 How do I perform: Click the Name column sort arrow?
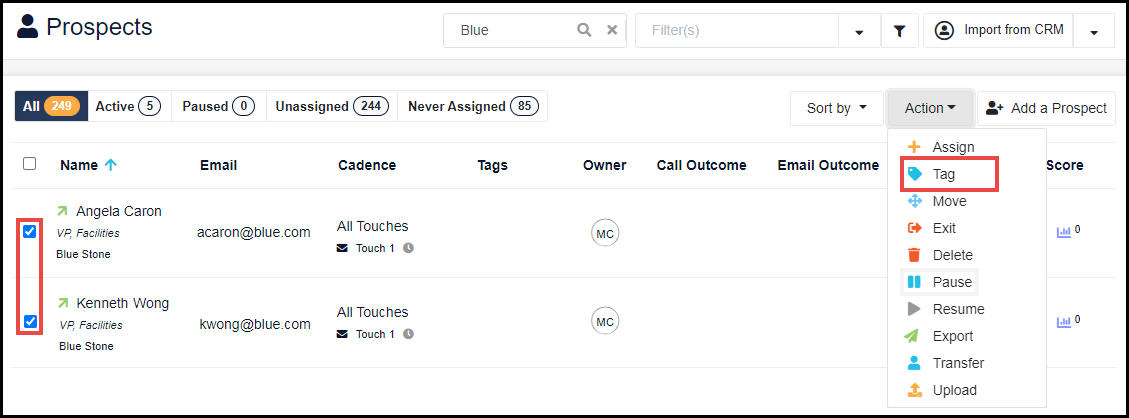pos(110,165)
